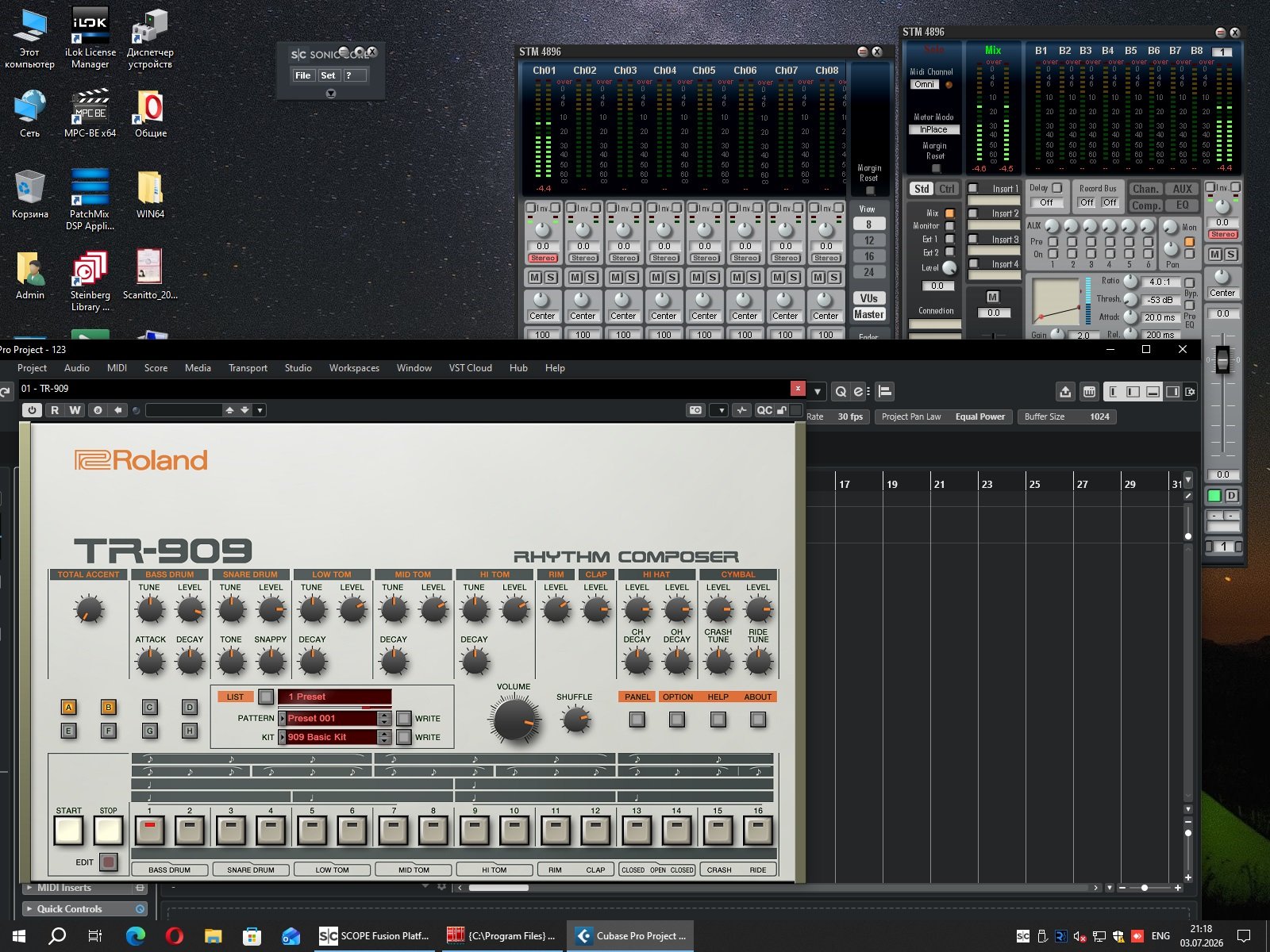Click the VUs button in STM mixer
This screenshot has width=1270, height=952.
(869, 298)
